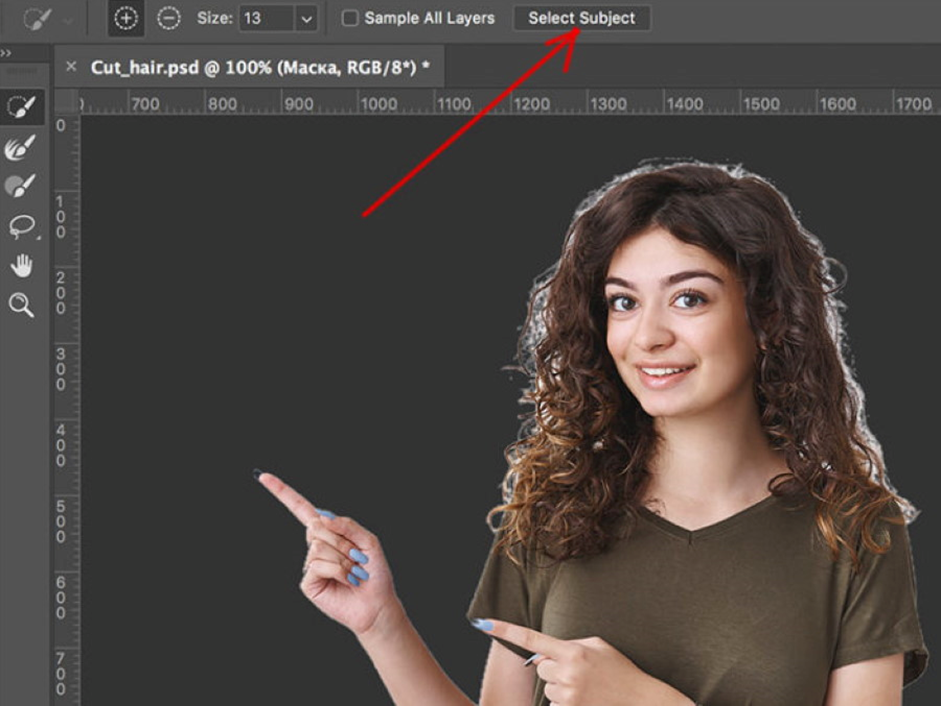Close the Cut_hair.psd tab
Viewport: 941px width, 706px height.
tap(71, 66)
